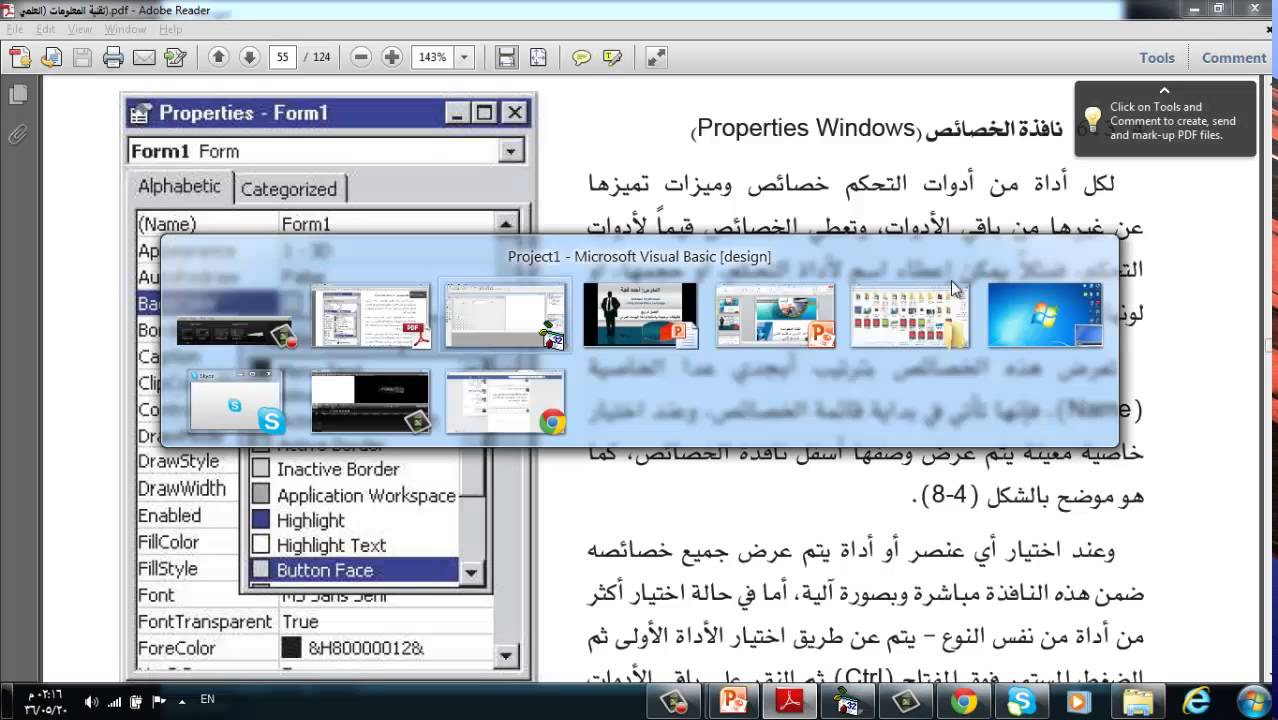Image resolution: width=1278 pixels, height=720 pixels.
Task: Click the ForeColor black swatch
Action: click(291, 648)
